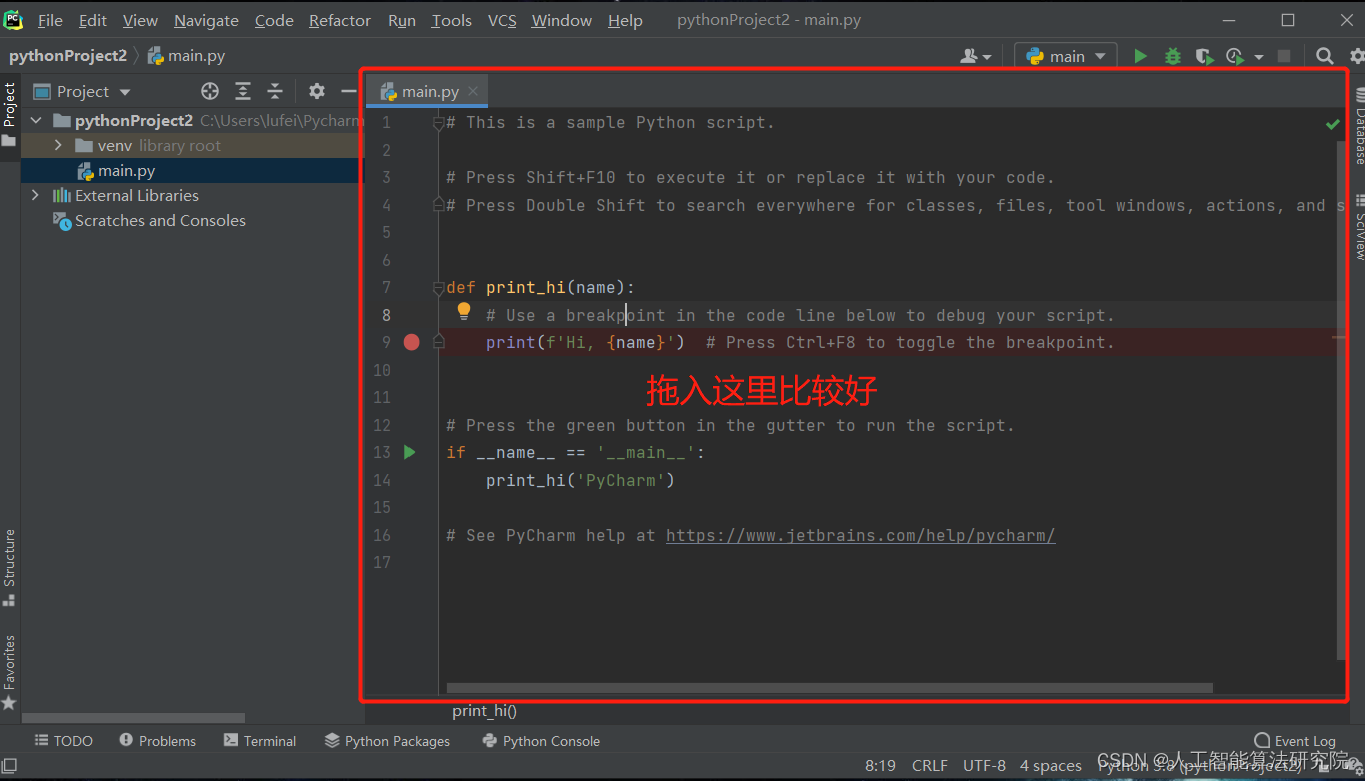Open the Project panel settings gear

pyautogui.click(x=316, y=91)
